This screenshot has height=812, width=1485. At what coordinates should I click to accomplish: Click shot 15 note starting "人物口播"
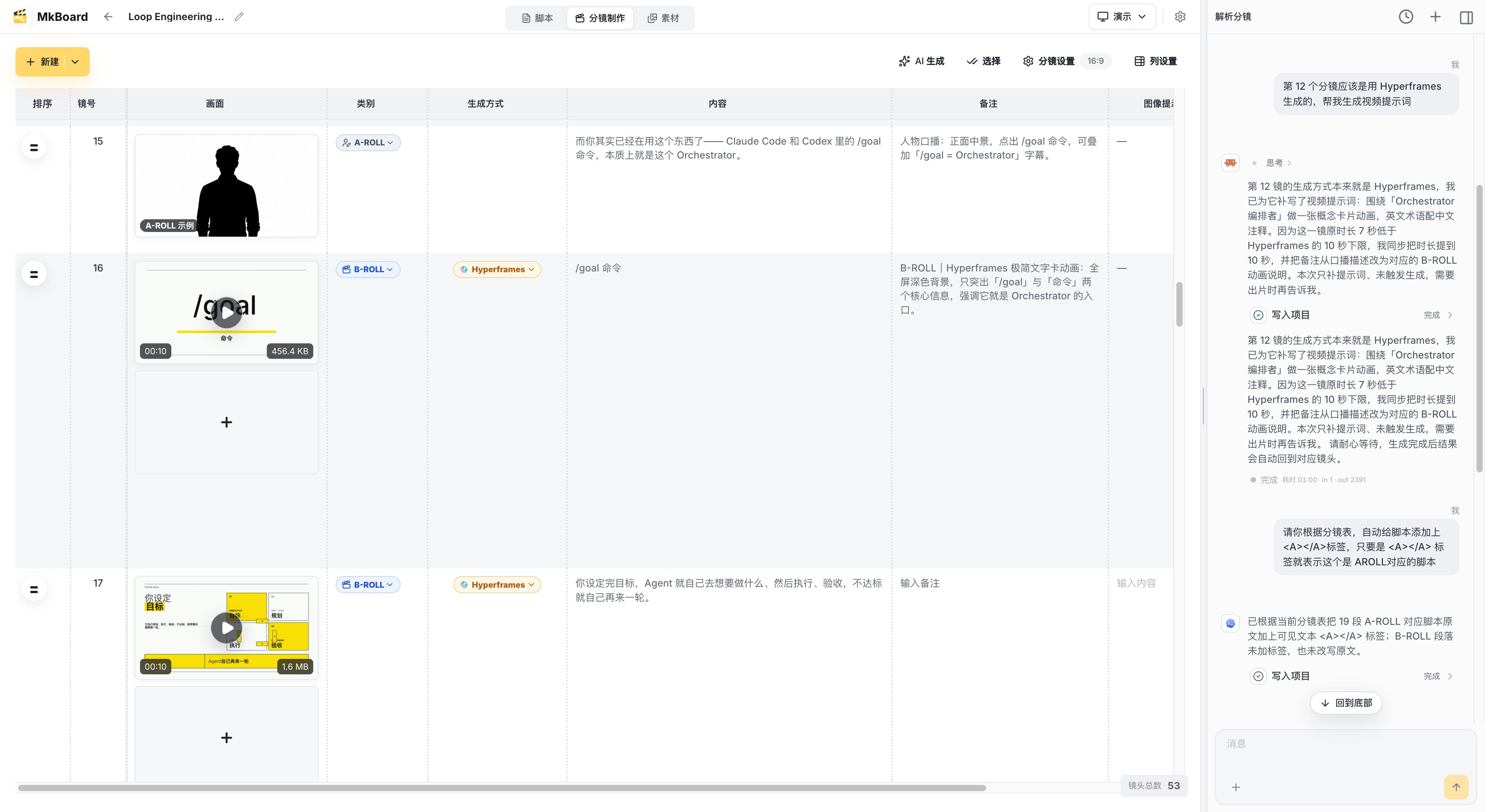pos(999,148)
